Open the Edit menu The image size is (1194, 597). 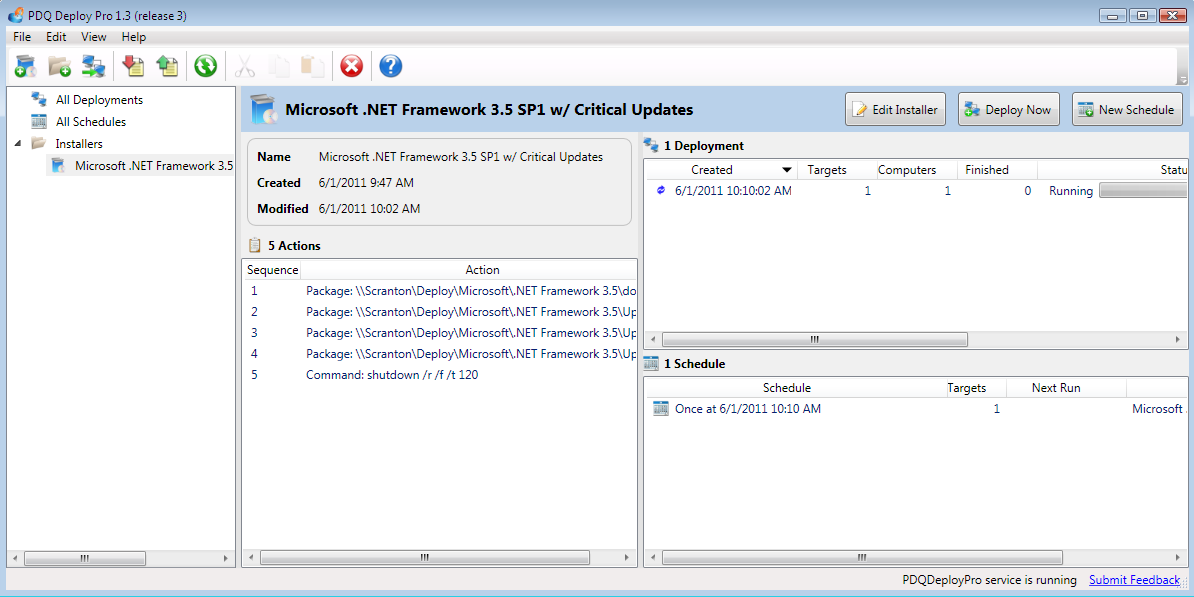click(x=56, y=37)
